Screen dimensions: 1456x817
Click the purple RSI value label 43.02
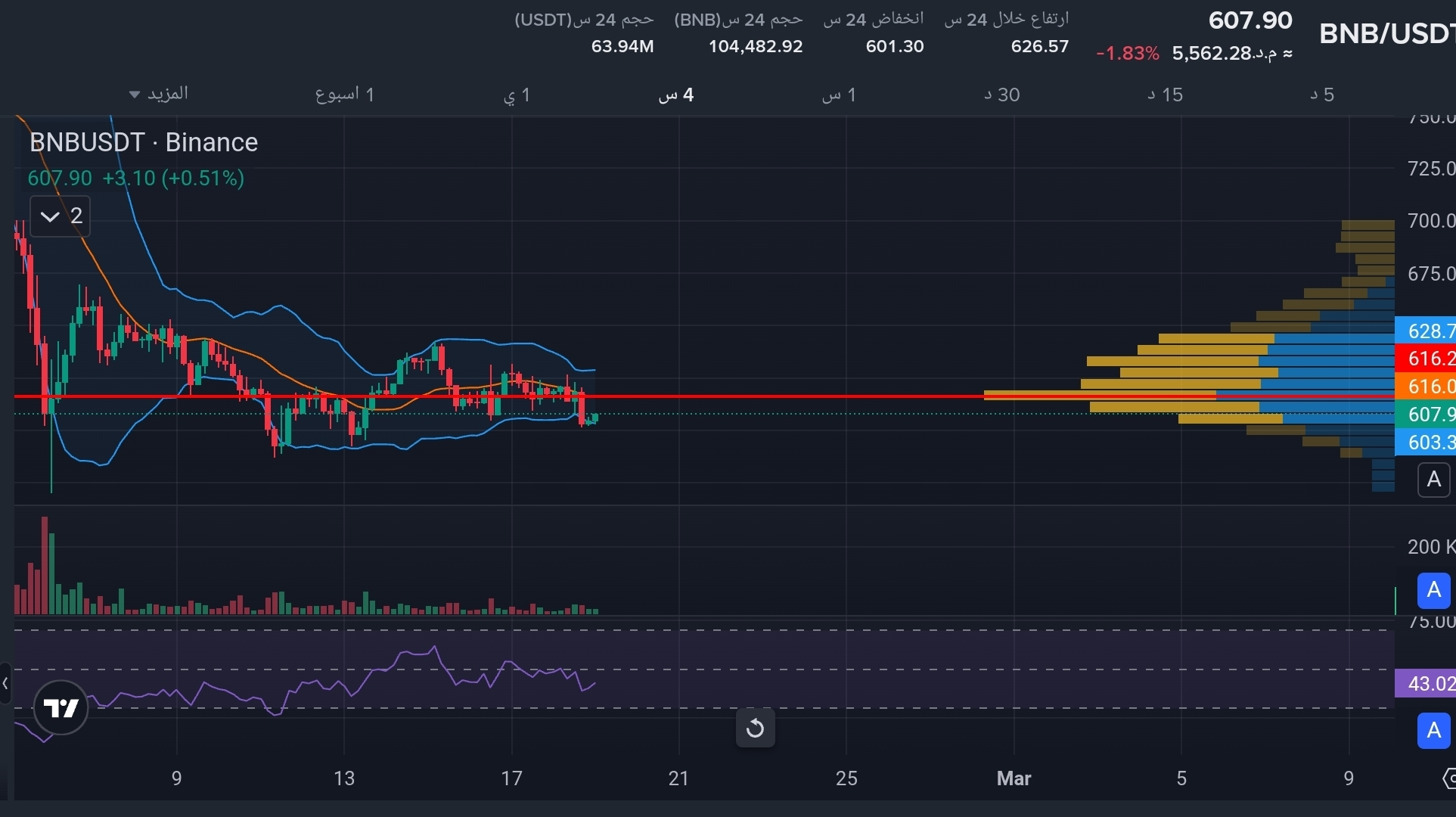[1425, 684]
